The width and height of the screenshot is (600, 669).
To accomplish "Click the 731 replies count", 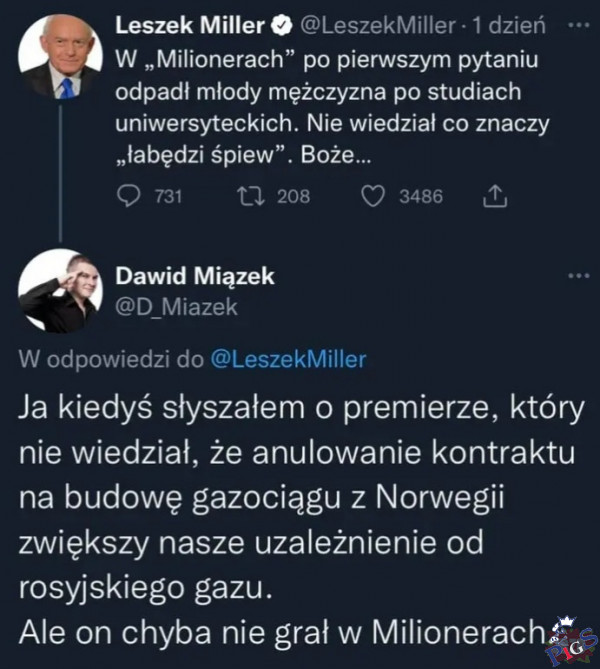I will point(166,196).
